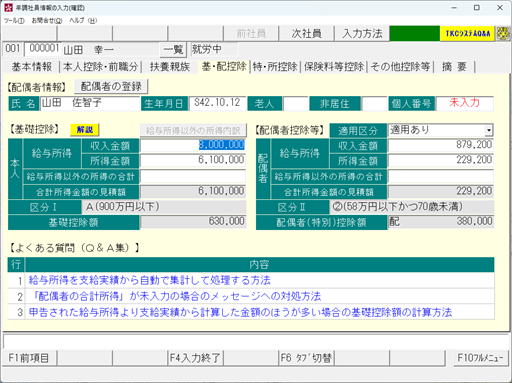The image size is (512, 383).
Task: Go to the 次社員 (next employee) button
Action: tap(306, 34)
